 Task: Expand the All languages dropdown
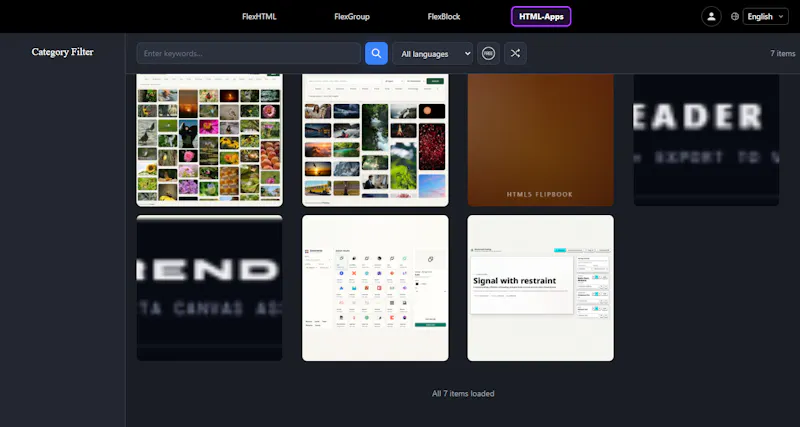[433, 54]
